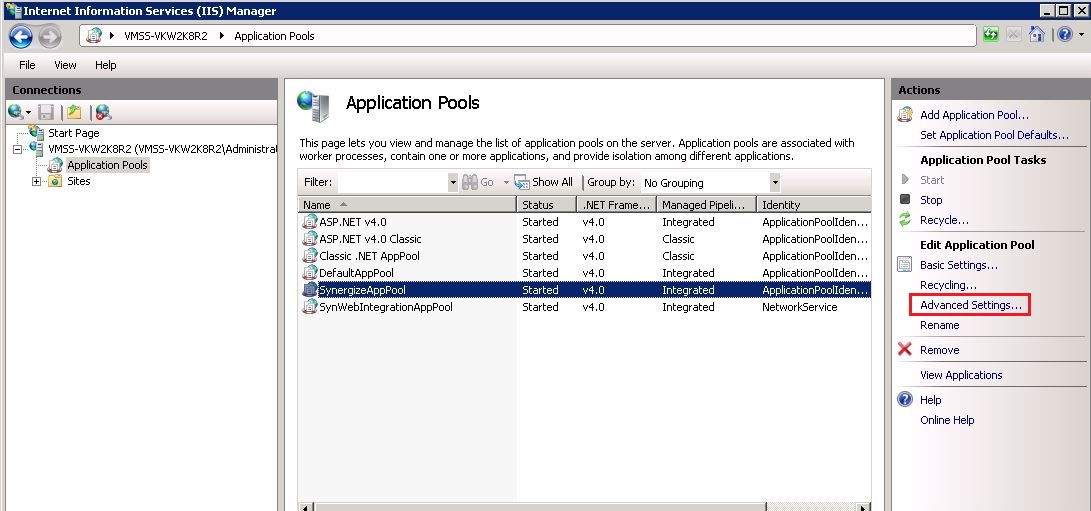Click the red X Remove icon
The width and height of the screenshot is (1091, 511).
click(905, 349)
